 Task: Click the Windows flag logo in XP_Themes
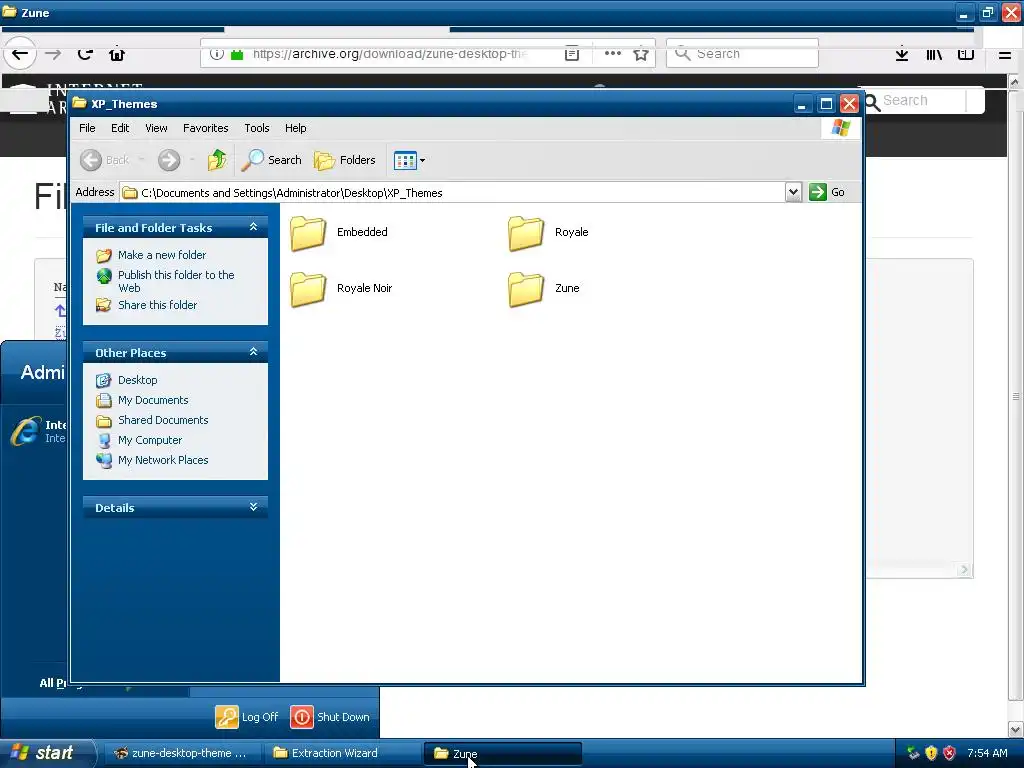(841, 127)
